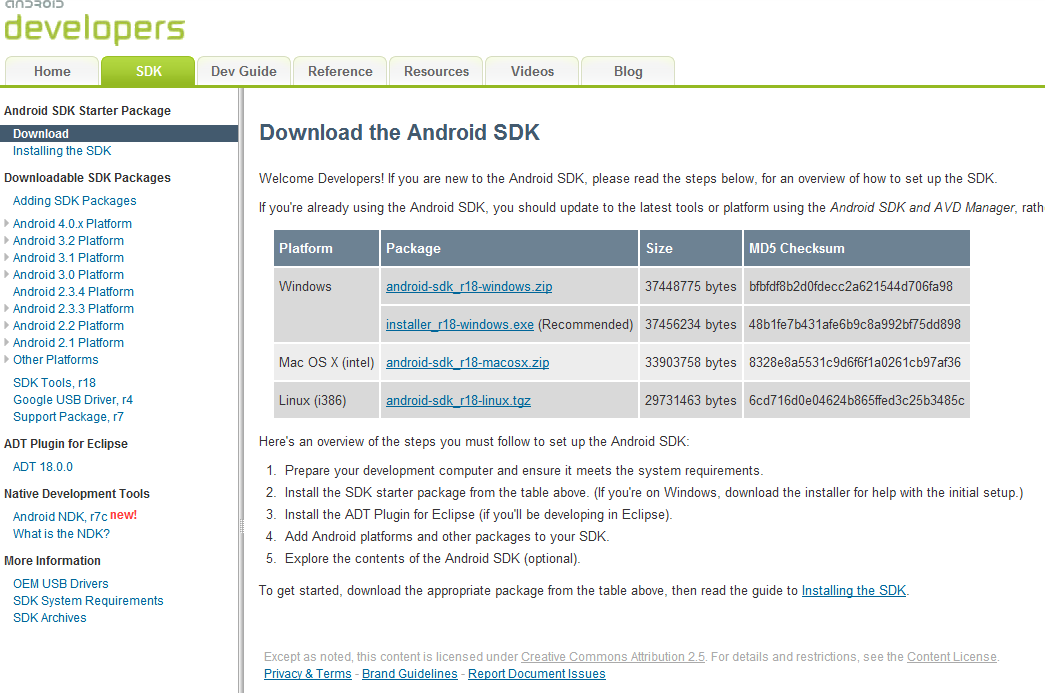Image resolution: width=1045 pixels, height=693 pixels.
Task: Download android-sdk_r18-windows.zip
Action: 469,287
